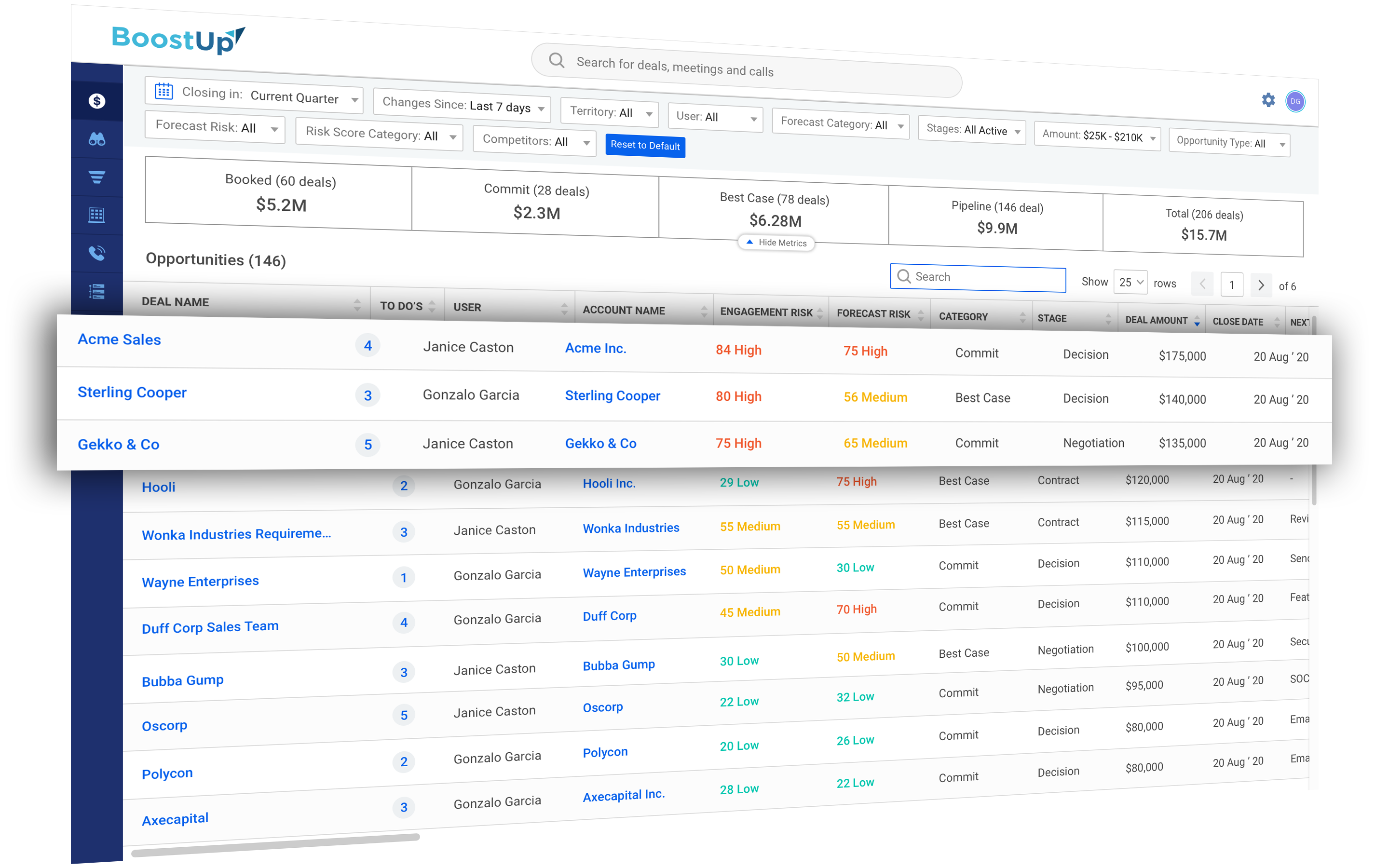Select the Commit (28 deals) metric tab
This screenshot has width=1389, height=868.
tap(535, 202)
